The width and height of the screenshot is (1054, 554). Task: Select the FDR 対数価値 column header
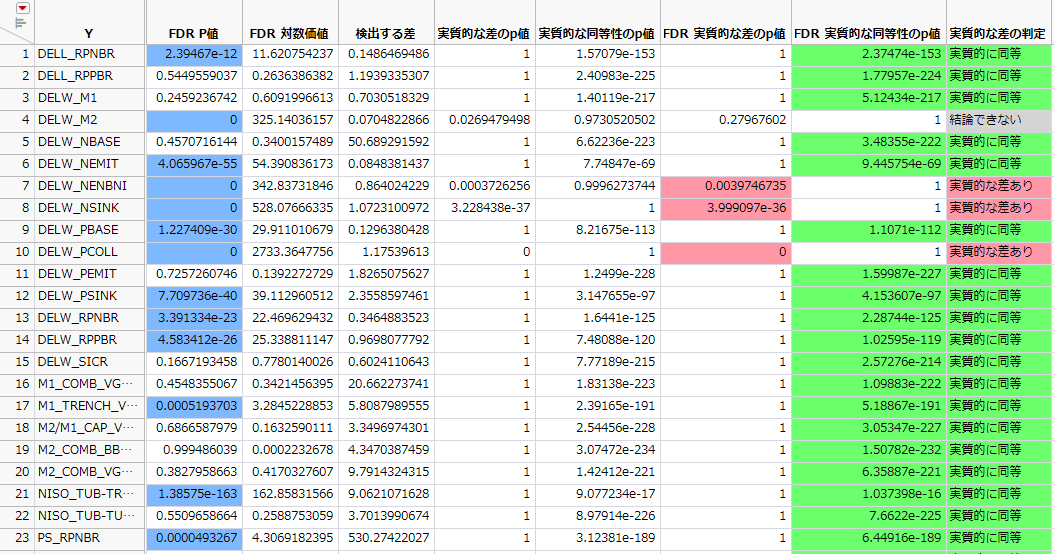[x=290, y=34]
